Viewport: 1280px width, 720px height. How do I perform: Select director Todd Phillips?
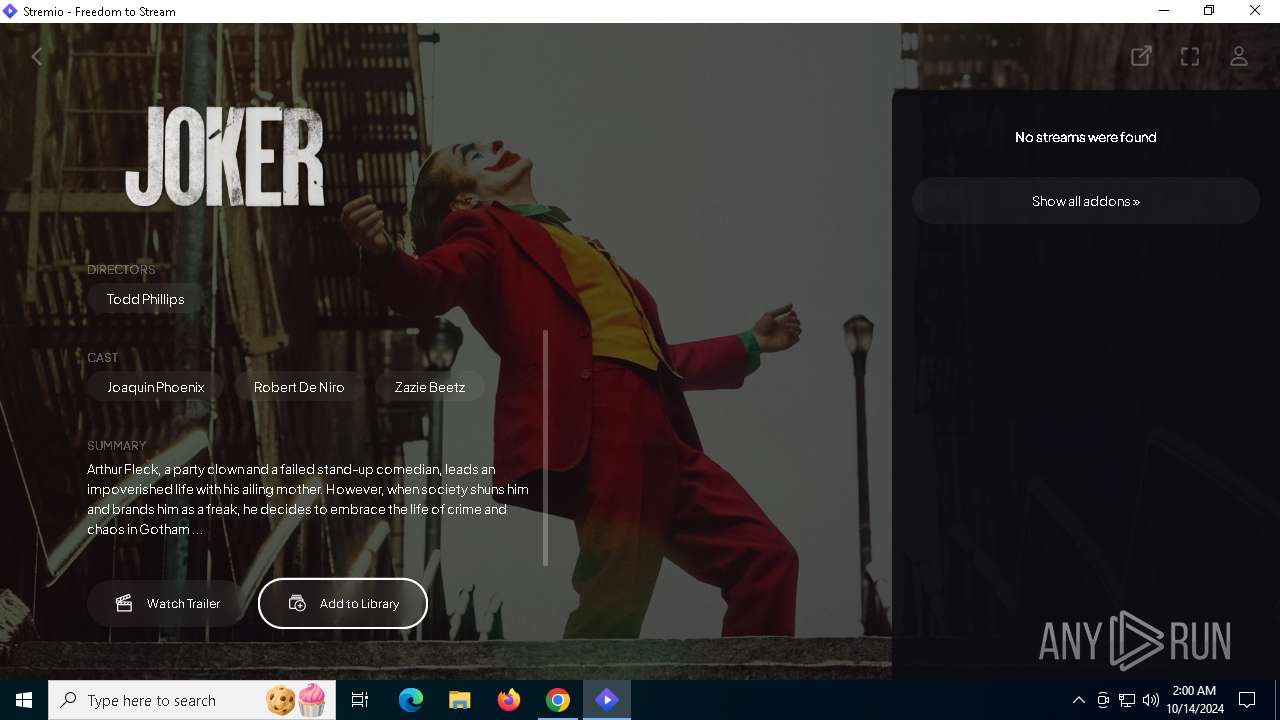tap(146, 299)
